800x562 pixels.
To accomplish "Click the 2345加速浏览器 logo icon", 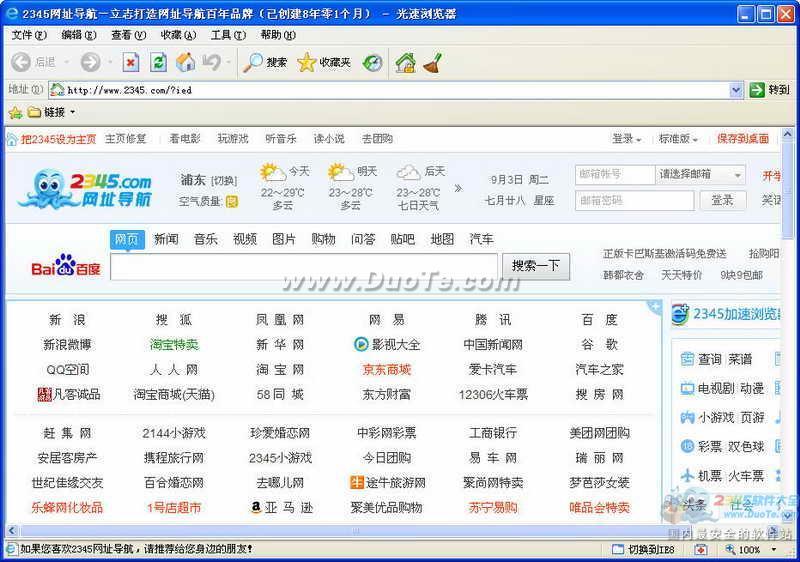I will (680, 314).
